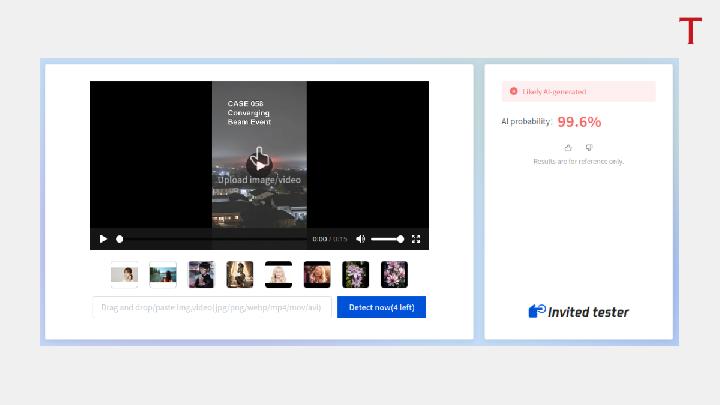Select the blonde woman letterboxed thumbnail
The width and height of the screenshot is (720, 405).
pyautogui.click(x=278, y=275)
